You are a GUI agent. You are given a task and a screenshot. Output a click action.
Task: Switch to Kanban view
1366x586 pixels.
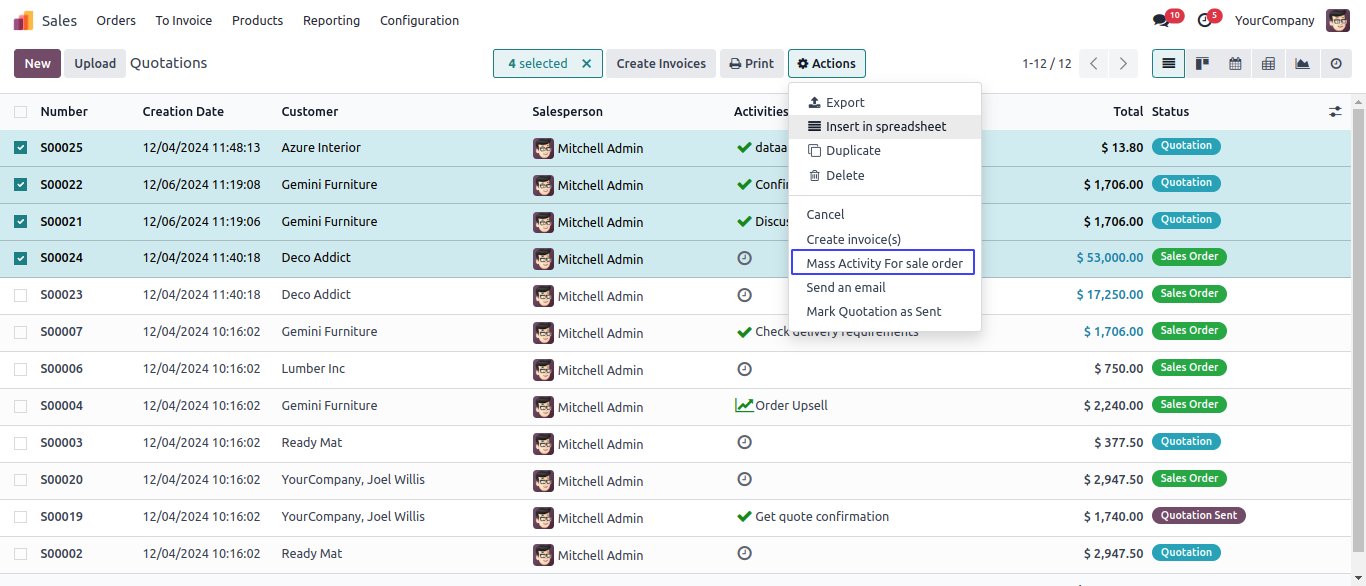click(x=1202, y=64)
